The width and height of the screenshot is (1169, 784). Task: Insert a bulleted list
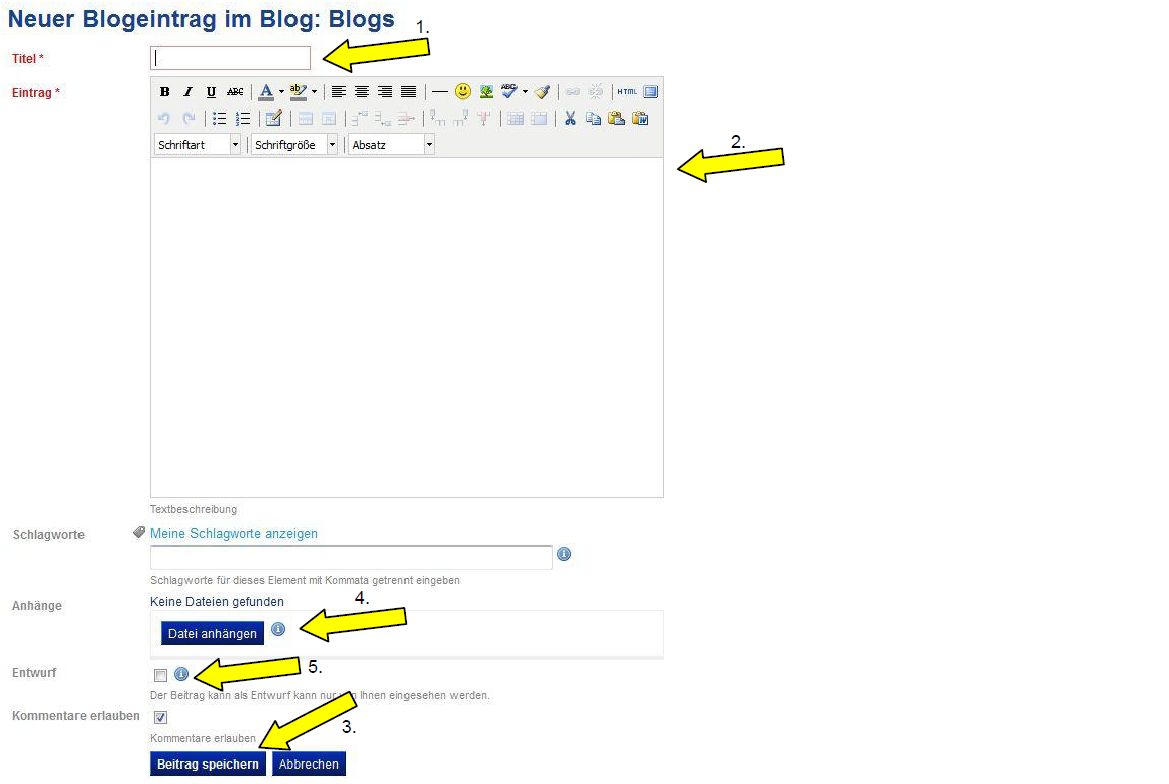pyautogui.click(x=219, y=118)
